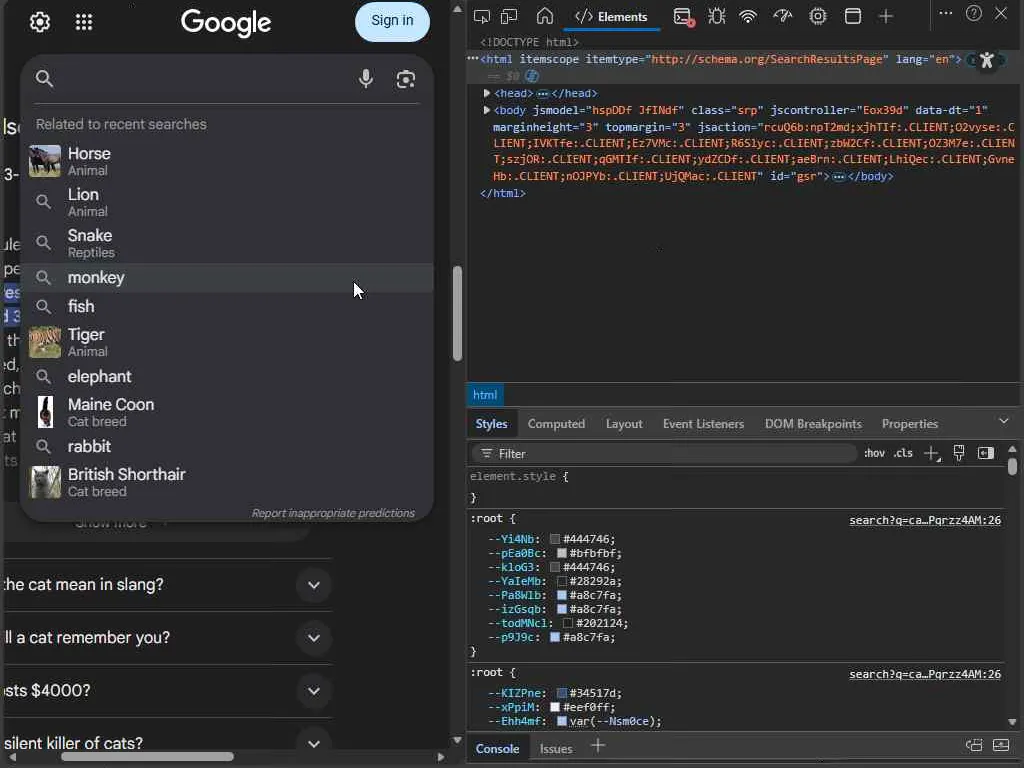Expand the collapsed head contents ellipsis
The image size is (1024, 768).
[542, 94]
